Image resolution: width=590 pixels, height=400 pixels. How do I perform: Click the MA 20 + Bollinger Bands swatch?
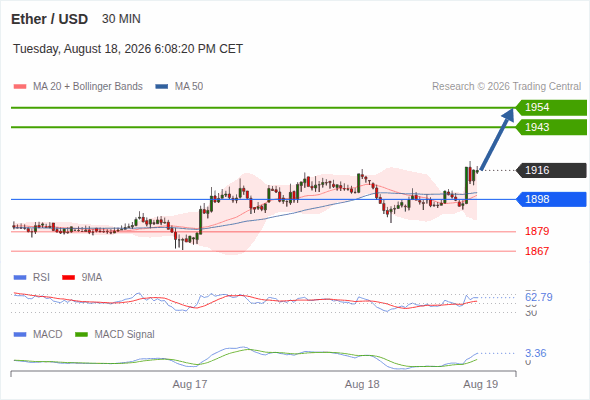coord(20,87)
